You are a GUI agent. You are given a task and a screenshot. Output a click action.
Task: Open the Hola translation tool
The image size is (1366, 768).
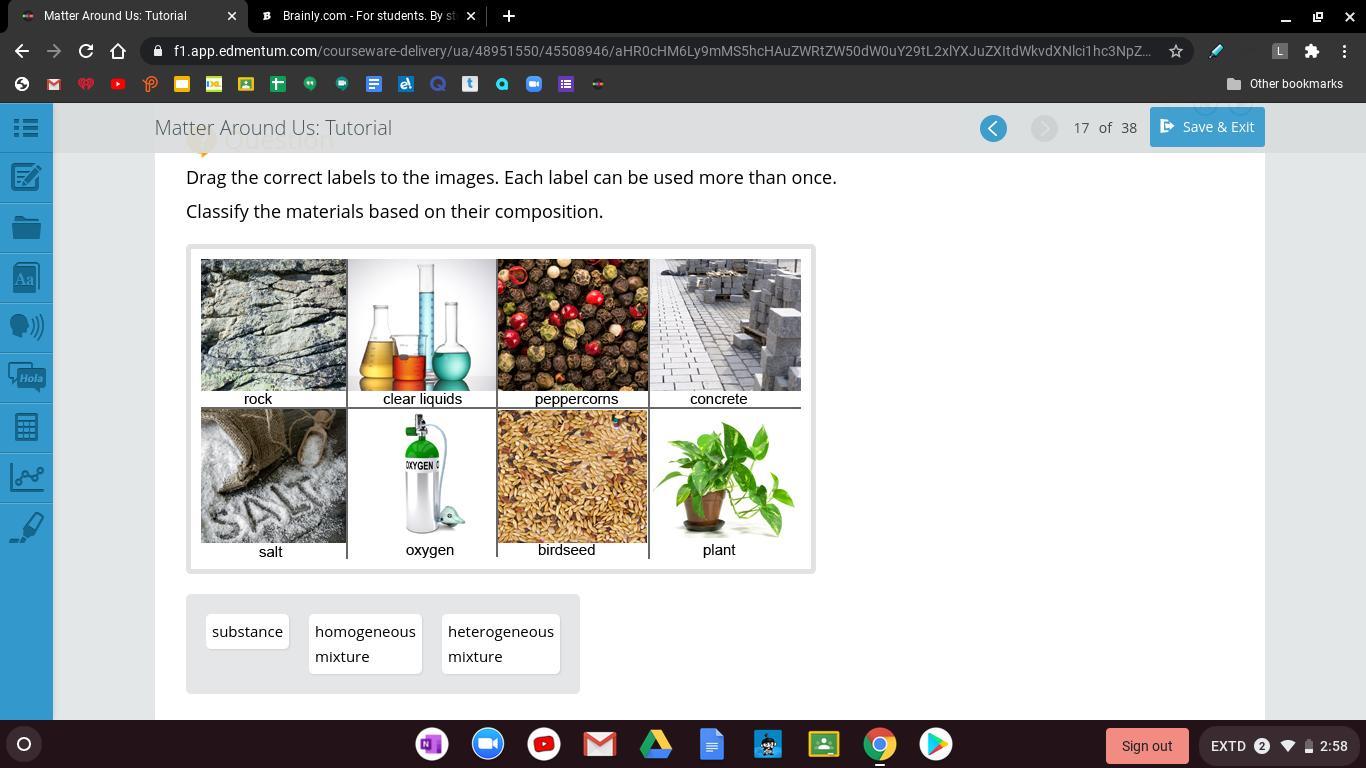coord(26,378)
